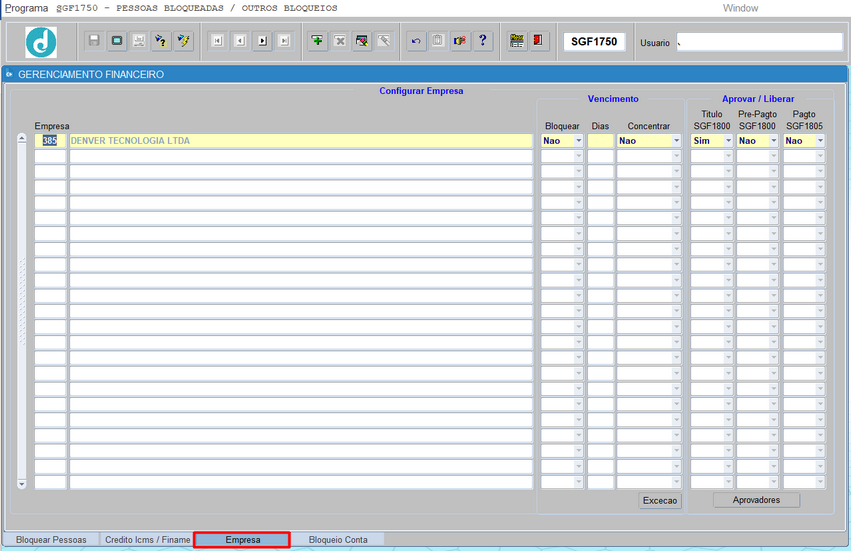851x551 pixels.
Task: Click the delete record X icon
Action: (340, 41)
